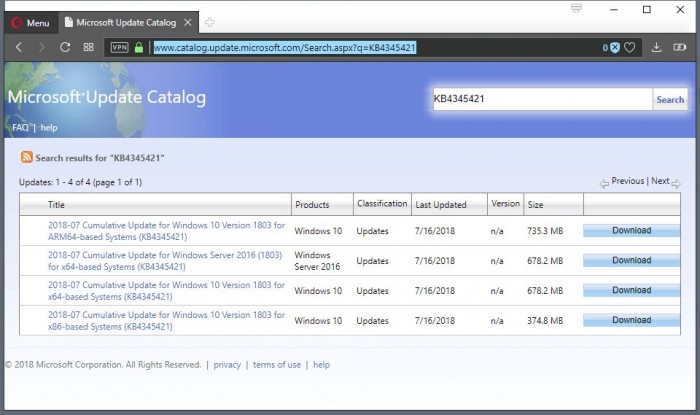This screenshot has height=415, width=700.
Task: Open the ARM64-based Systems update link
Action: [x=166, y=231]
